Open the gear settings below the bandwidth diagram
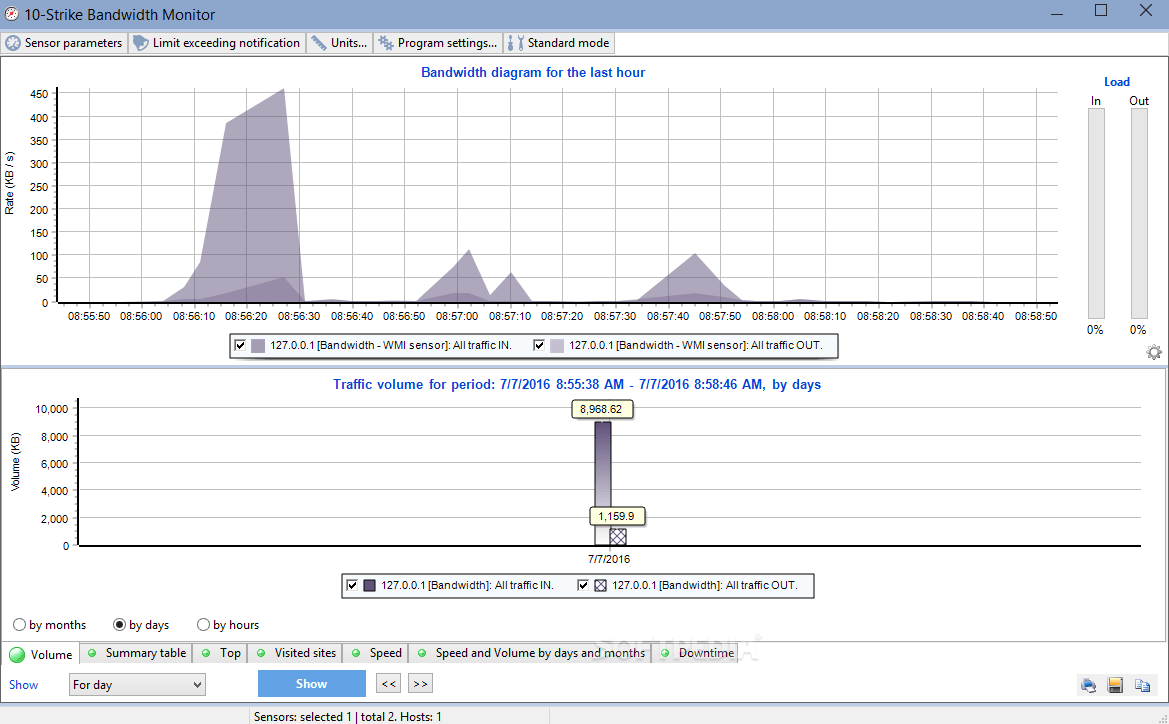Screen dimensions: 1169x724 pos(1154,352)
